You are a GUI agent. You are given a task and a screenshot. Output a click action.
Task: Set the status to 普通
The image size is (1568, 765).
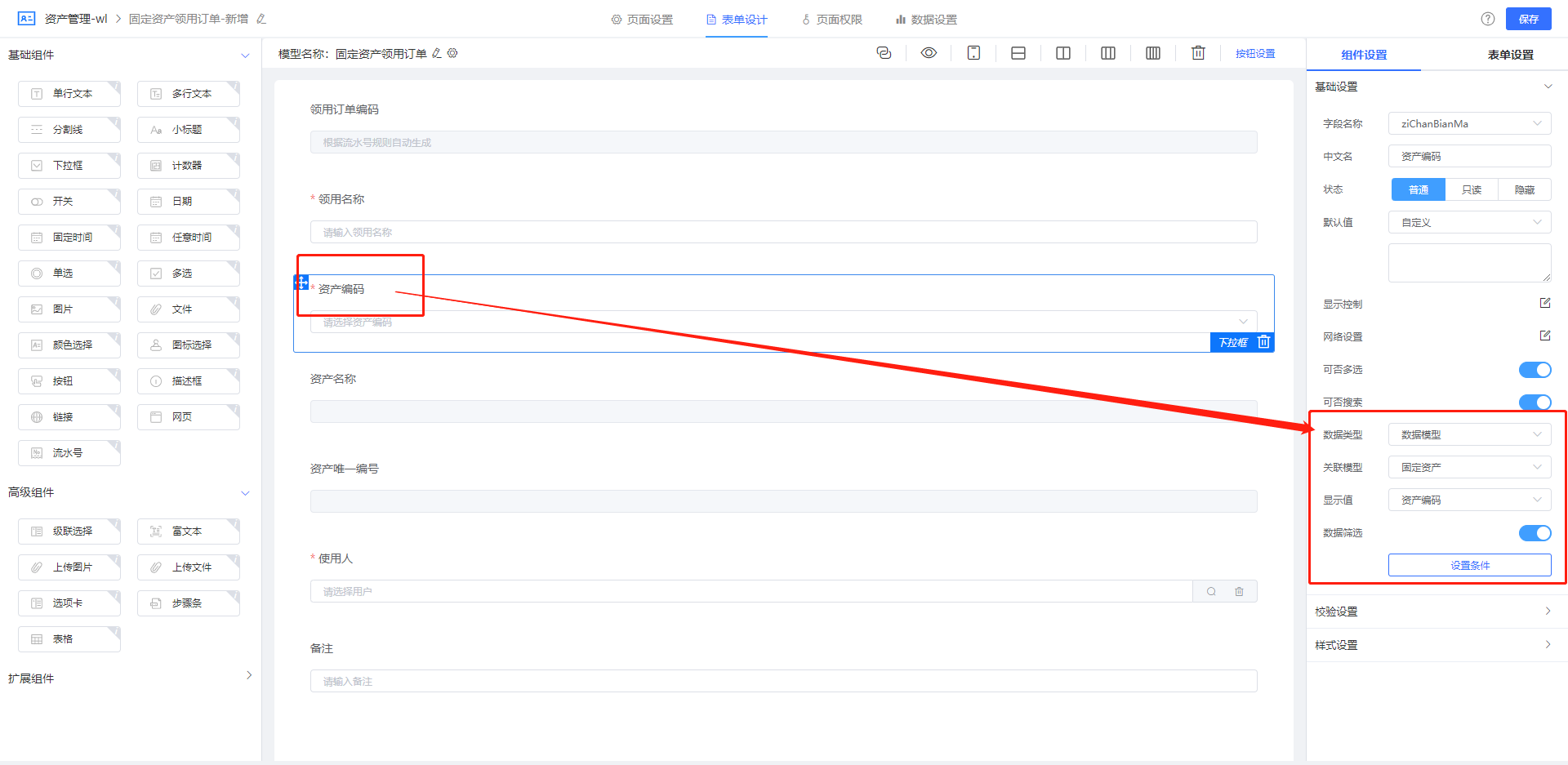1419,189
